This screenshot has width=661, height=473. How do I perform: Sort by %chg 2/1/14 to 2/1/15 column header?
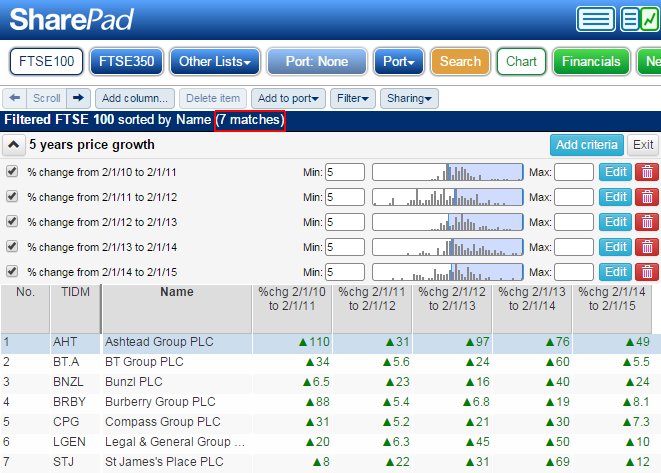[612, 309]
